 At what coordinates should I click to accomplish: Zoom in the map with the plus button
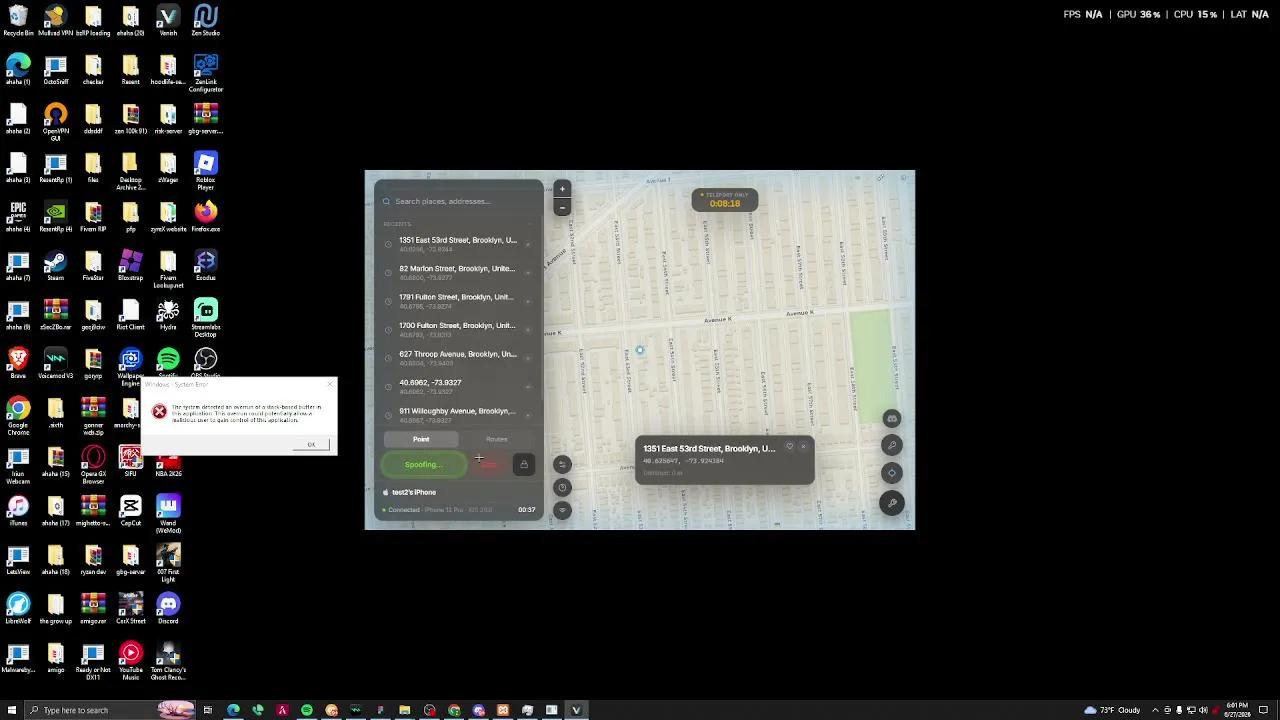tap(562, 189)
